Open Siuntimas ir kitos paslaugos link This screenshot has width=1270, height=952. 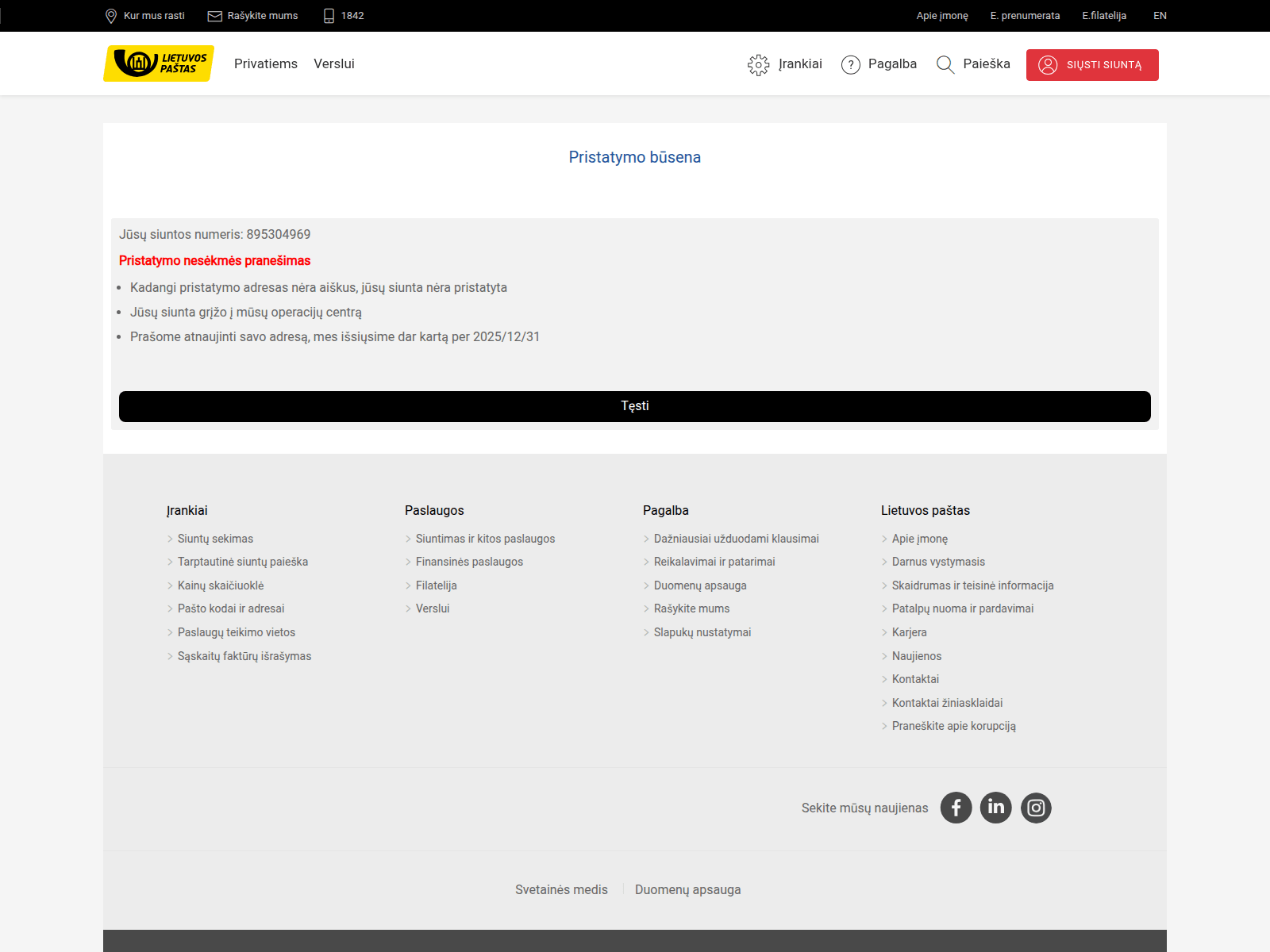pyautogui.click(x=485, y=539)
